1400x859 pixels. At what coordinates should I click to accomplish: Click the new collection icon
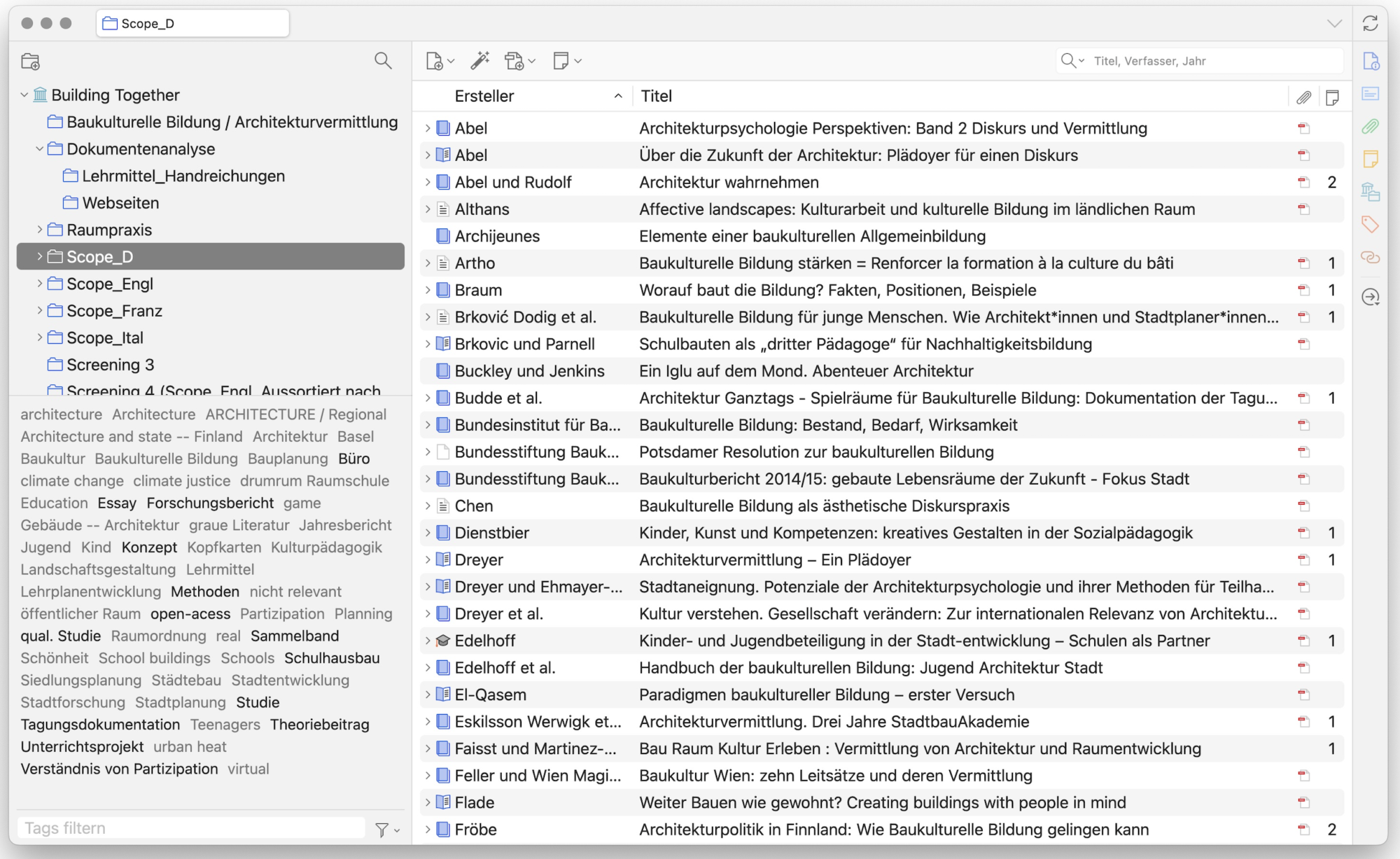pos(30,62)
